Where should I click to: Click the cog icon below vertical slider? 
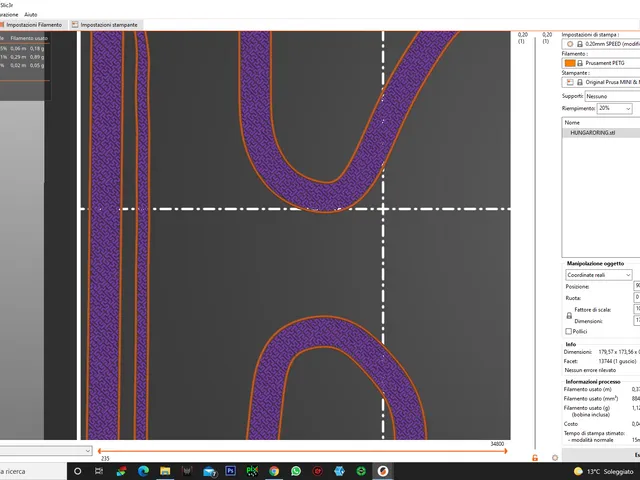click(x=555, y=458)
